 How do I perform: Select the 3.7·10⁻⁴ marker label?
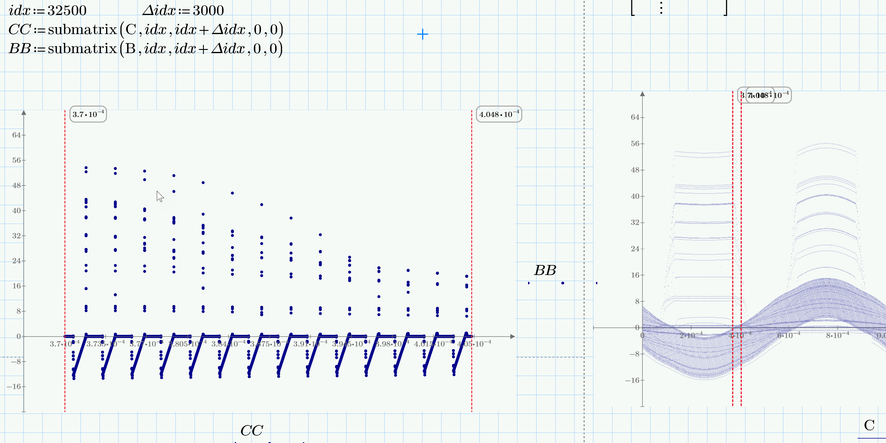pos(89,114)
